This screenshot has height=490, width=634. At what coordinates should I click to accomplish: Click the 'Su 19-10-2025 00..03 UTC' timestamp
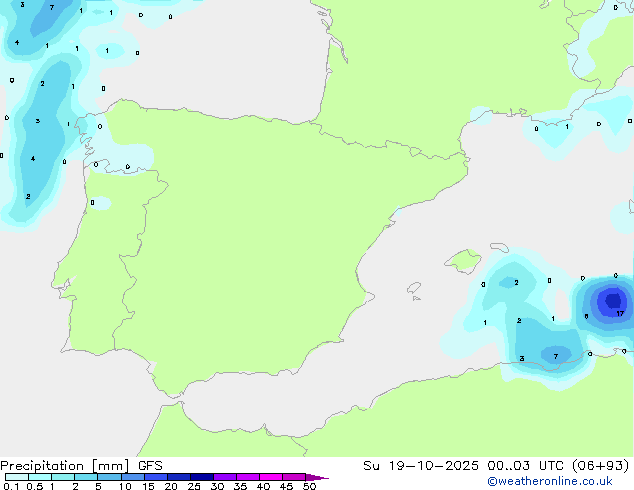(x=465, y=465)
